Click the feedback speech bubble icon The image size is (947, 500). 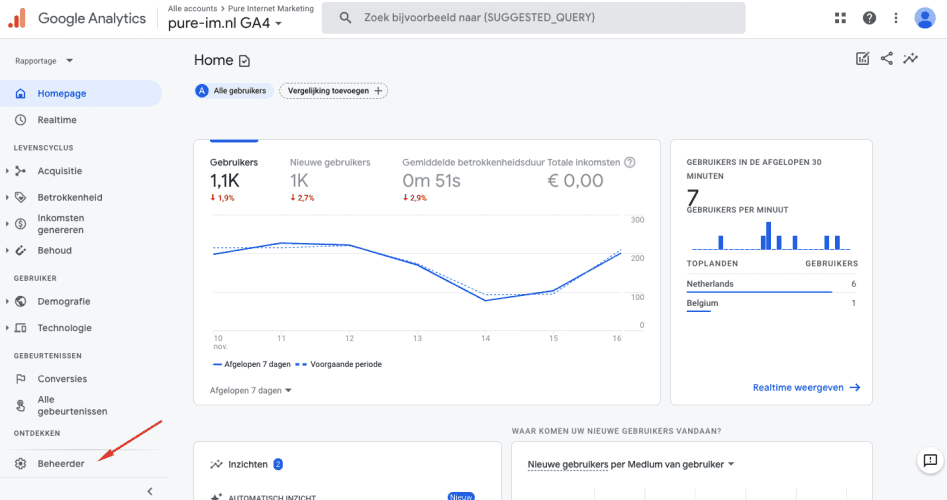[931, 461]
